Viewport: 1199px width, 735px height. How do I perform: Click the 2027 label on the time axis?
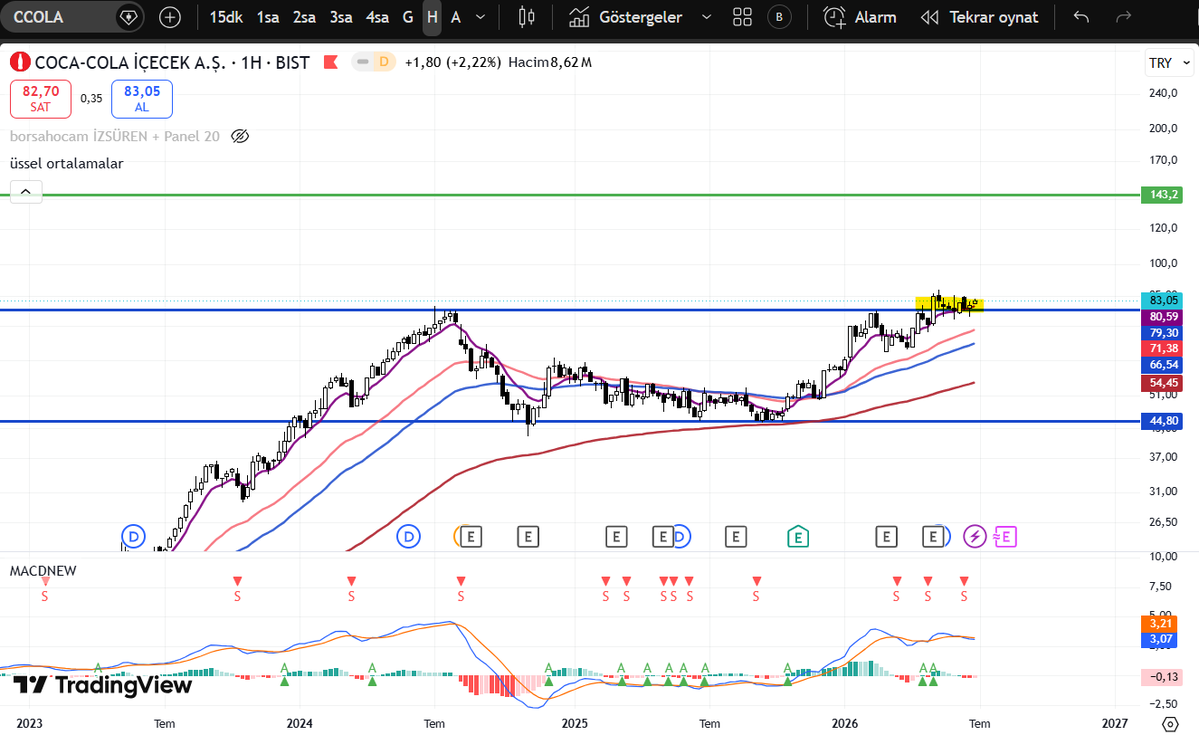click(x=1115, y=724)
